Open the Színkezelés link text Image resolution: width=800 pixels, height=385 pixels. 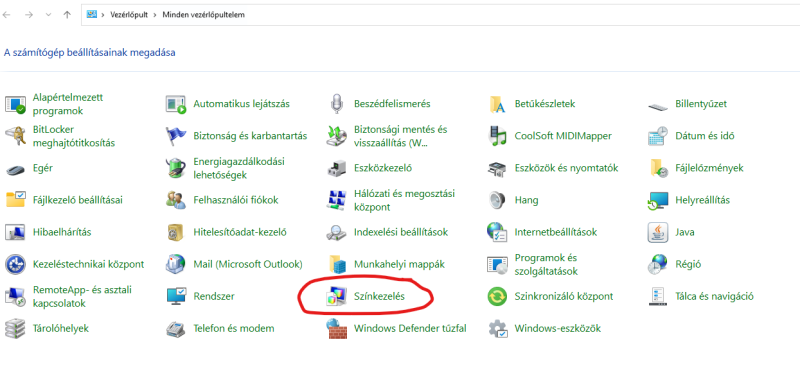379,296
